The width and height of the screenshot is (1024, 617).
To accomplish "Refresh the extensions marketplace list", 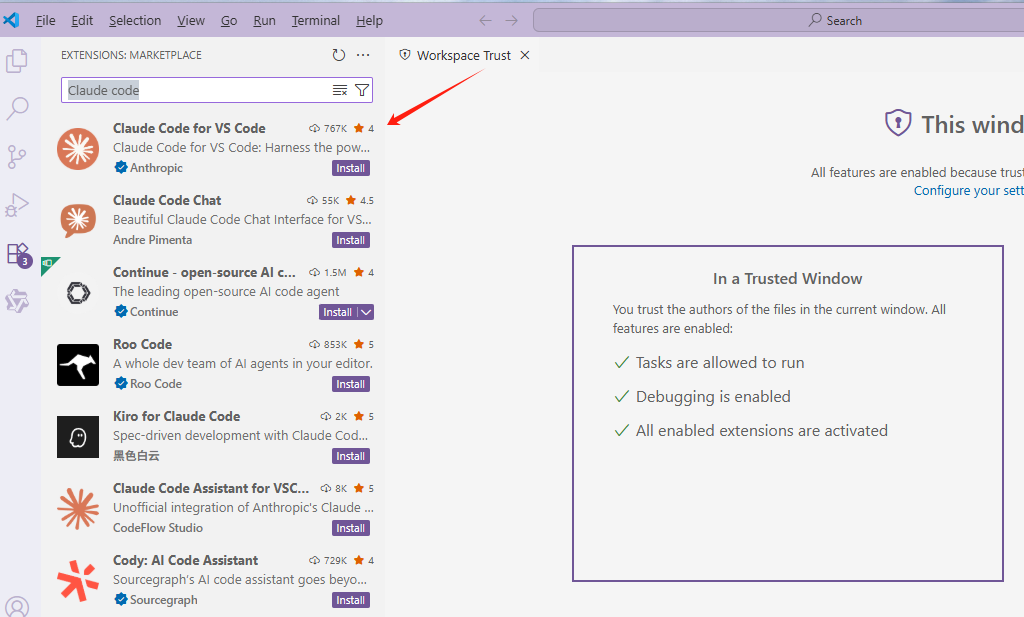I will click(x=338, y=55).
